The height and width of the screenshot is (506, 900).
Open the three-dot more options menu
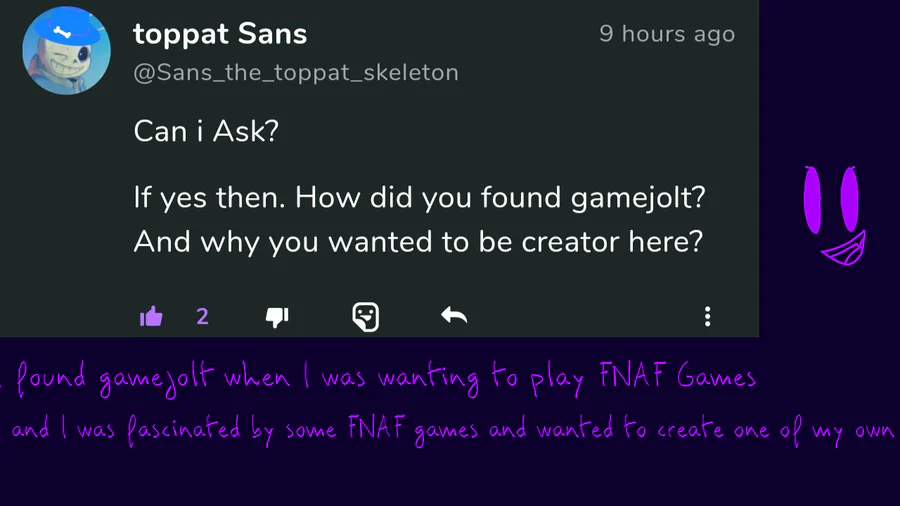point(707,317)
